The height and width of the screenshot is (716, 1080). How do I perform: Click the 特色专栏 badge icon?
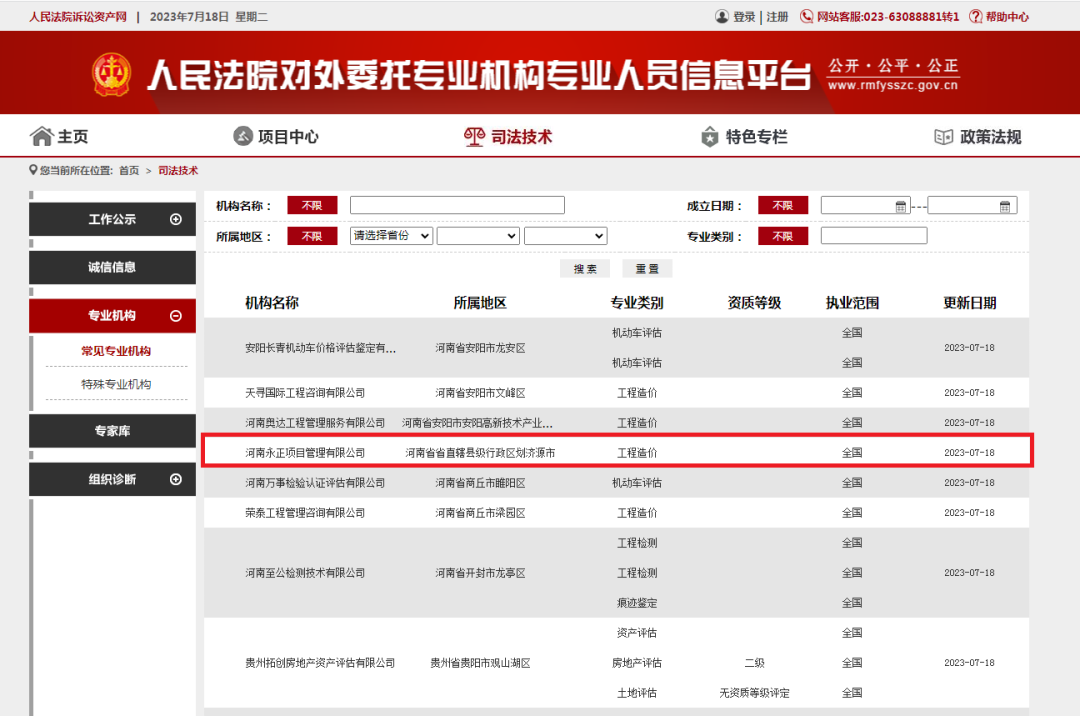709,137
